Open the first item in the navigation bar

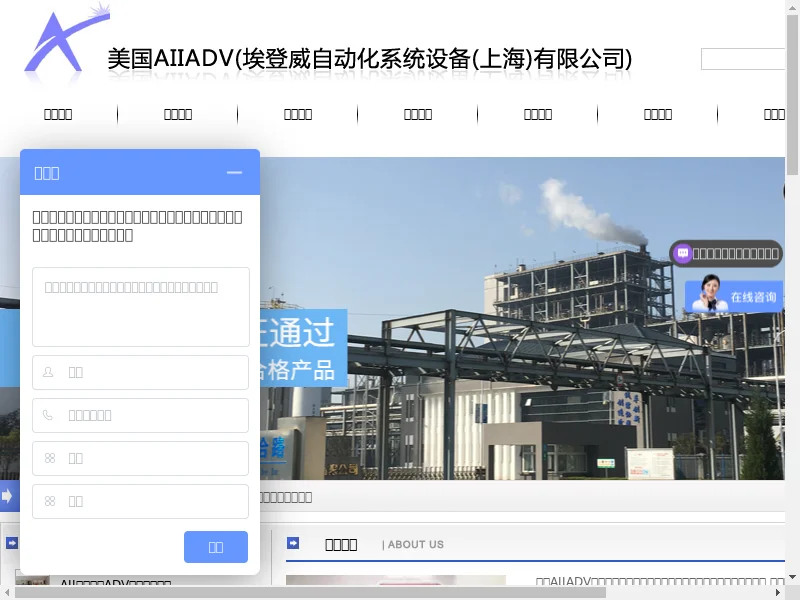point(58,114)
